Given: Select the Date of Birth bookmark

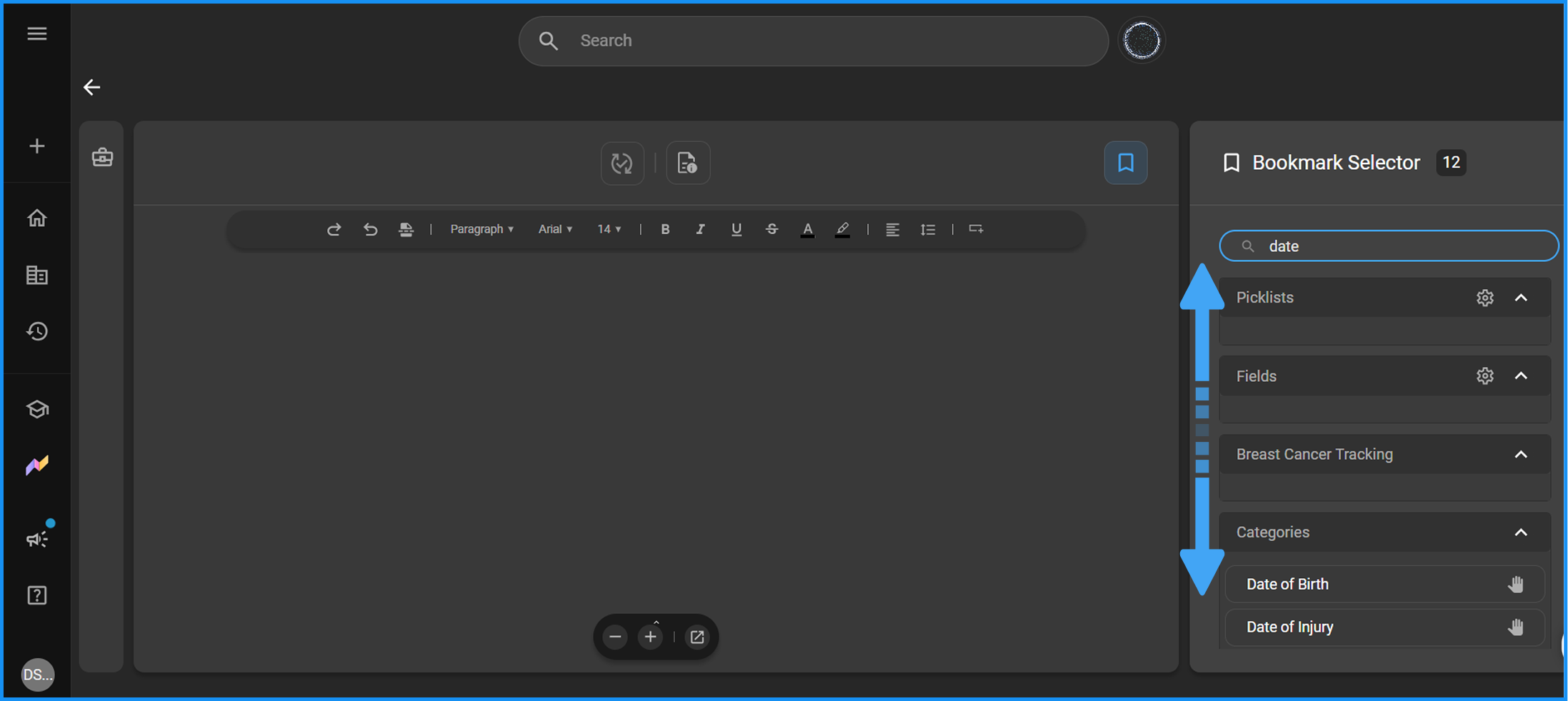Looking at the screenshot, I should 1384,584.
